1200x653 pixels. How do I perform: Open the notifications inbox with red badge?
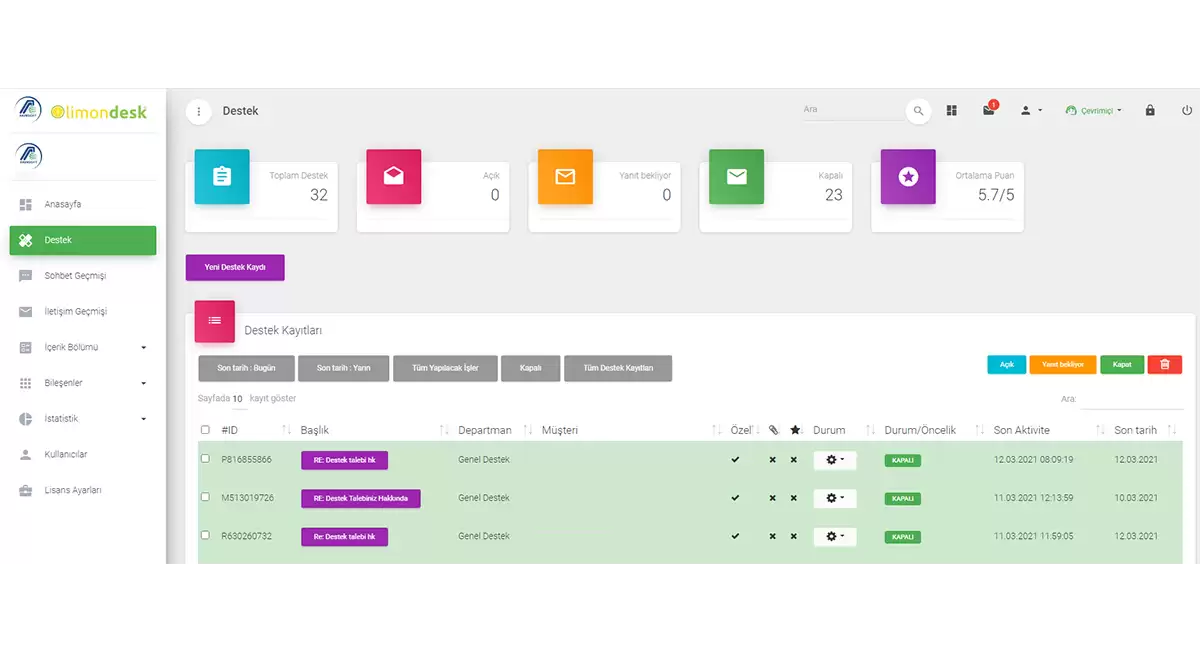point(989,110)
